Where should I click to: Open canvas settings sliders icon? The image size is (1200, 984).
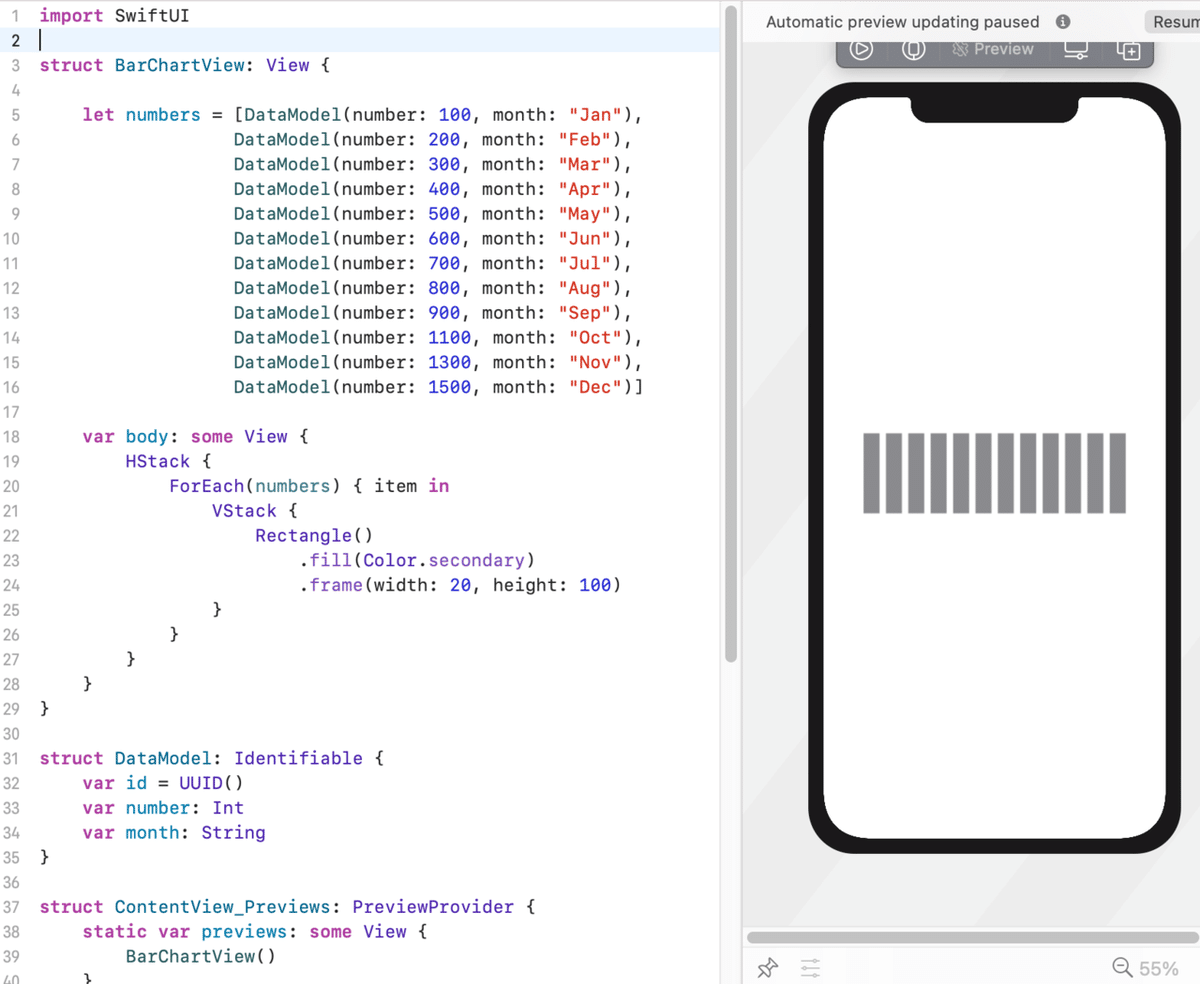810,967
